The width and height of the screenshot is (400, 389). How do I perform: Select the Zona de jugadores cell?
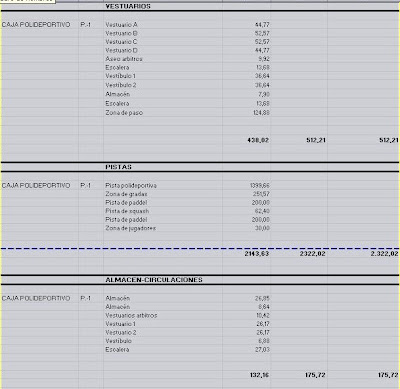pos(131,228)
